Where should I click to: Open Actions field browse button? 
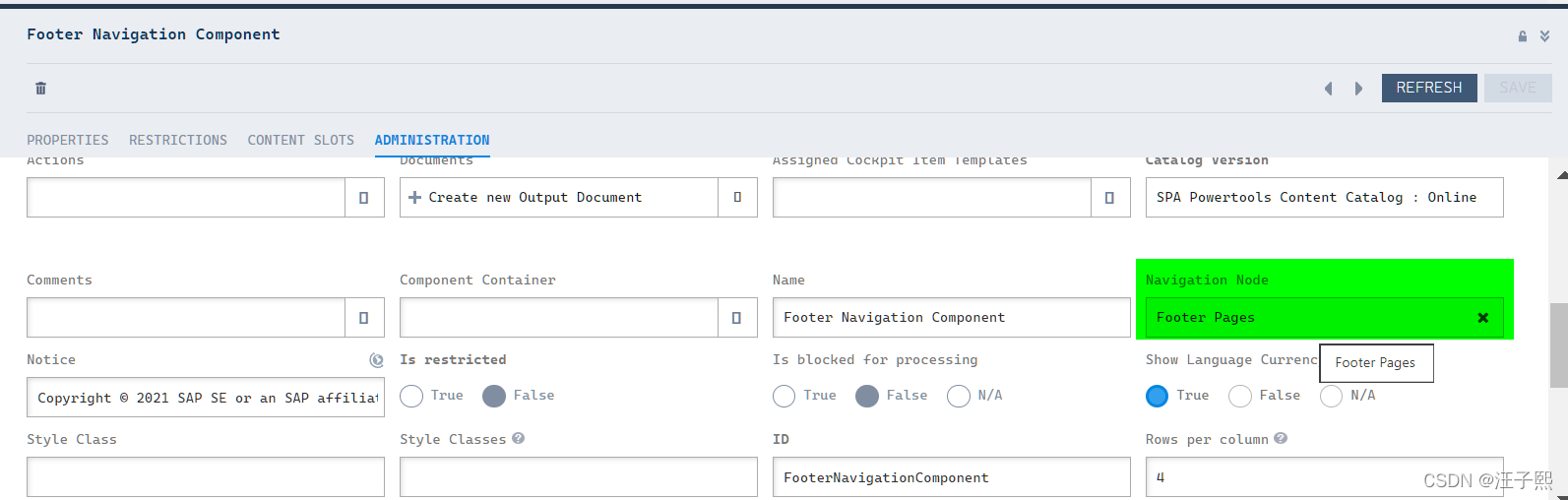[x=364, y=197]
